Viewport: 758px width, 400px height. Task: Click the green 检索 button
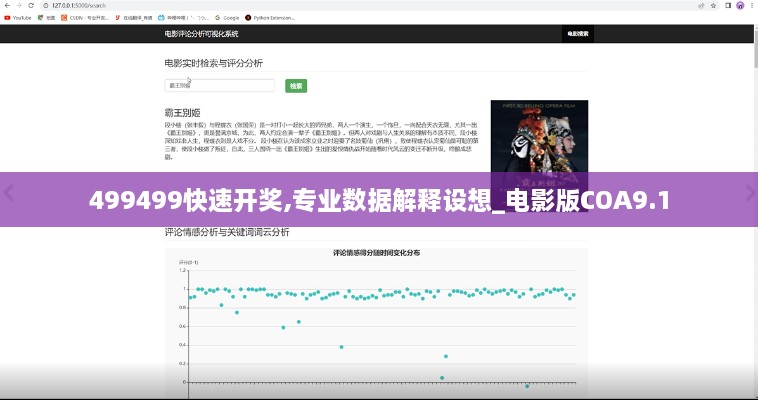[296, 86]
